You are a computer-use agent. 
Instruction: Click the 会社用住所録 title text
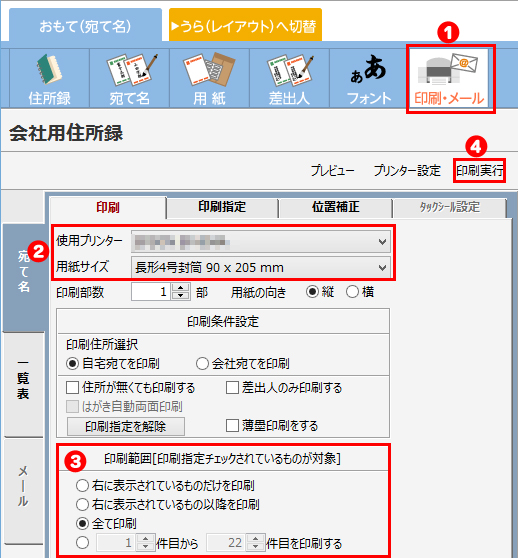[x=66, y=133]
